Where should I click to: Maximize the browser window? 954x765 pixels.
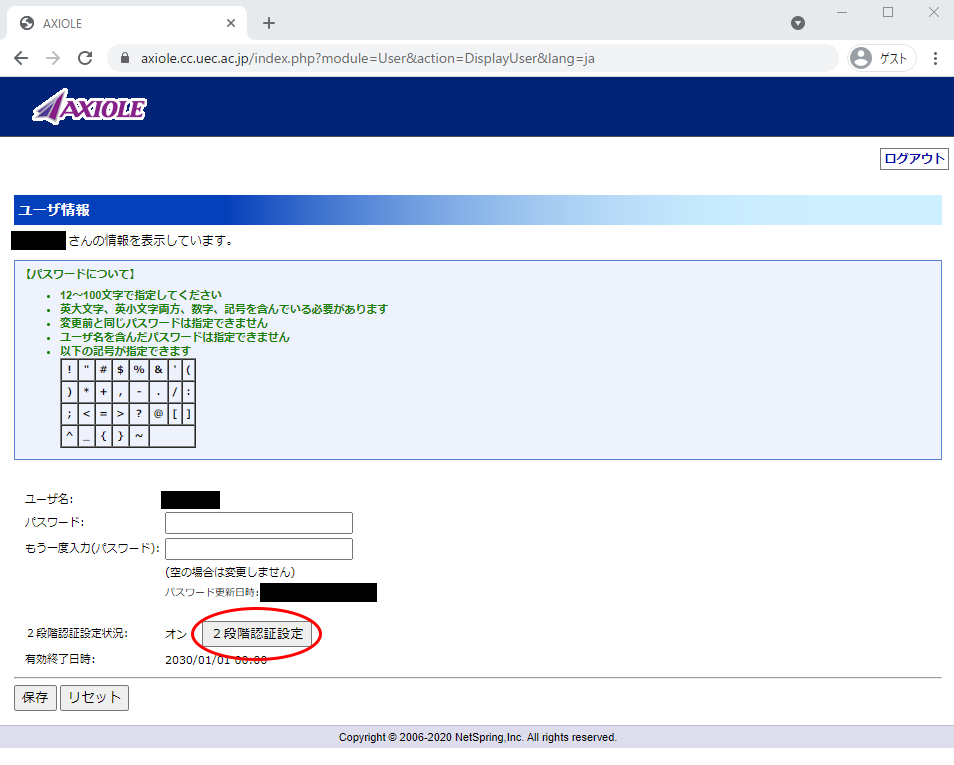887,12
